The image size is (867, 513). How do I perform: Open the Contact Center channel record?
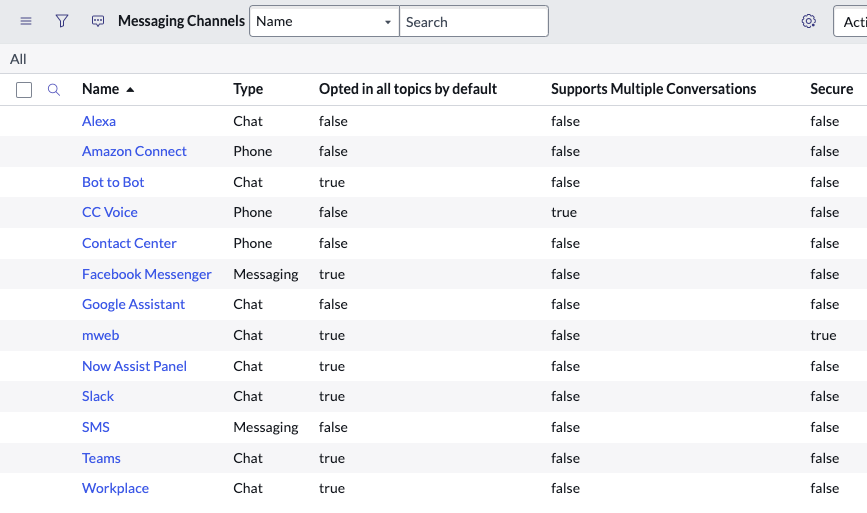coord(129,243)
